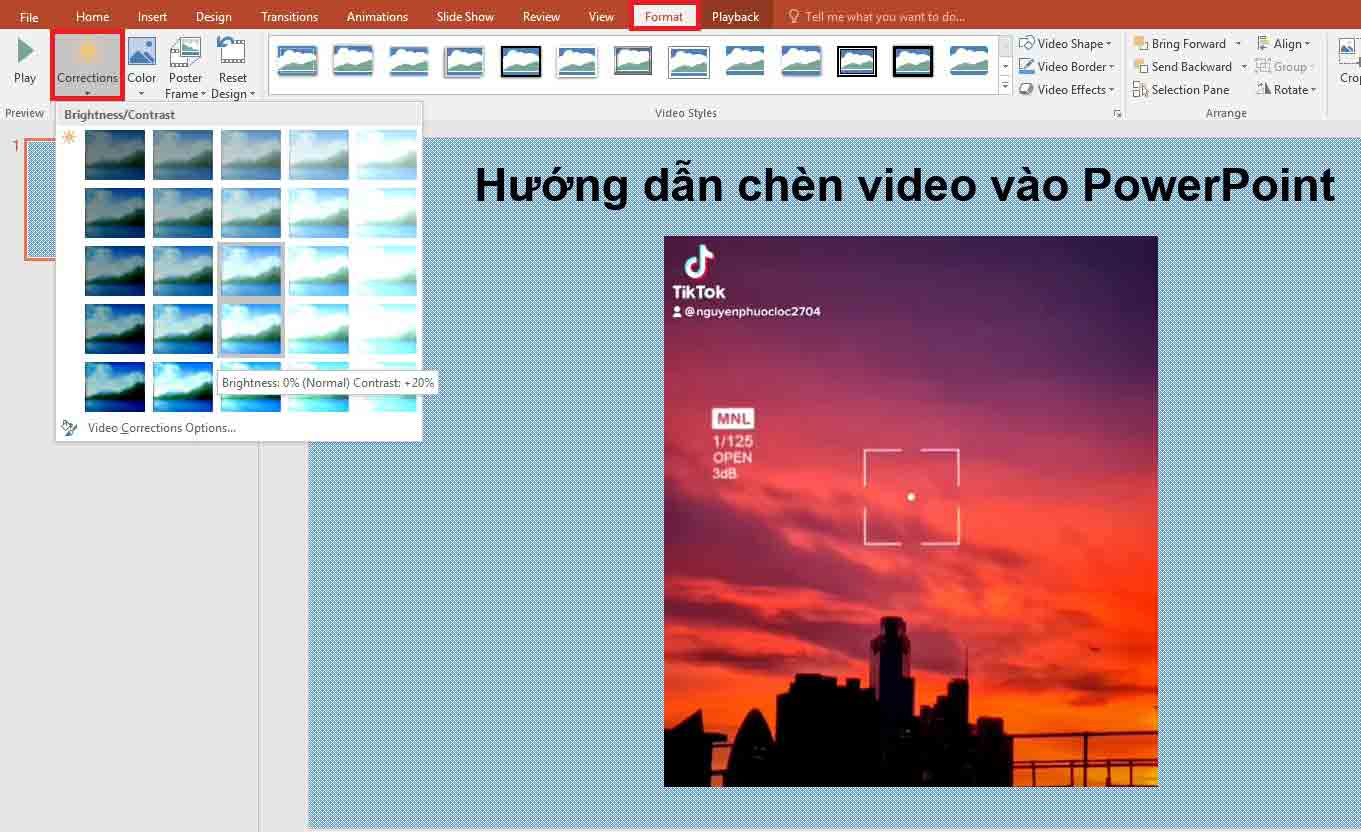Switch to the Playback tab
Screen dimensions: 1361x832
click(735, 16)
